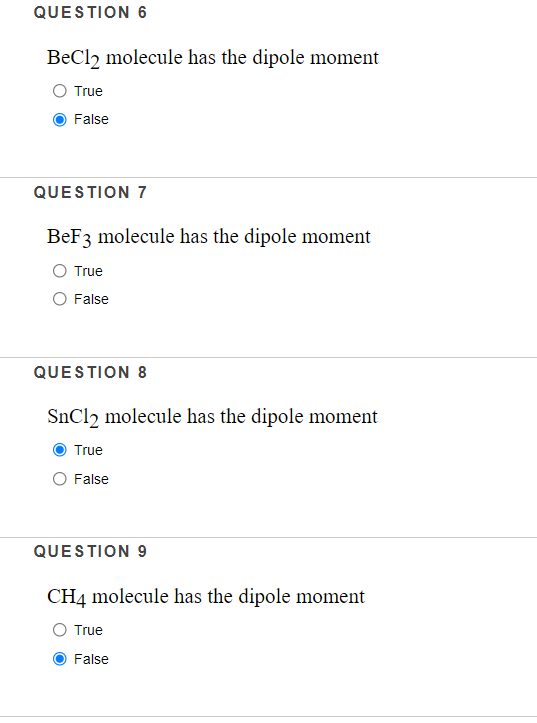This screenshot has width=537, height=723.
Task: Click selected False radio circle for Question 9
Action: pos(59,658)
